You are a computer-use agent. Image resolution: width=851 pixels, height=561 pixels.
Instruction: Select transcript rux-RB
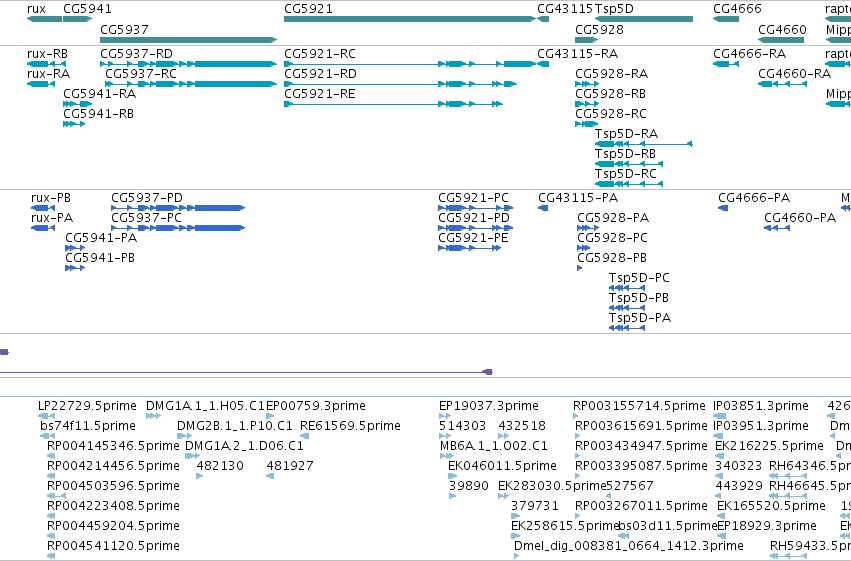47,54
